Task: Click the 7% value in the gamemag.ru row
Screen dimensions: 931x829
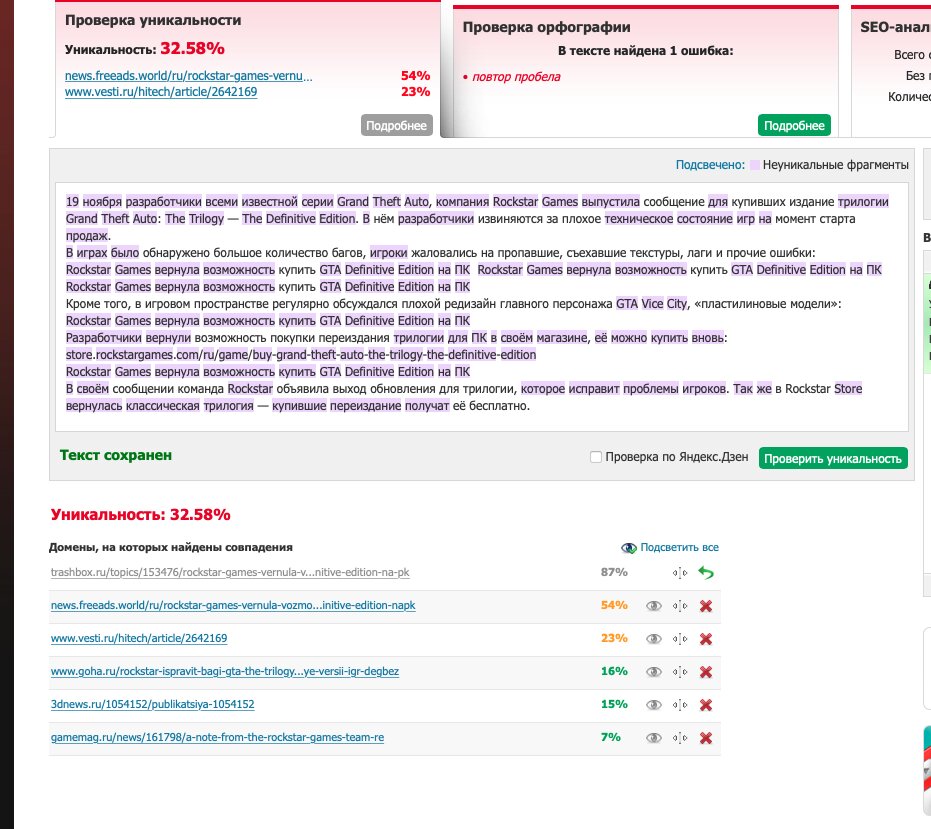Action: click(x=611, y=738)
